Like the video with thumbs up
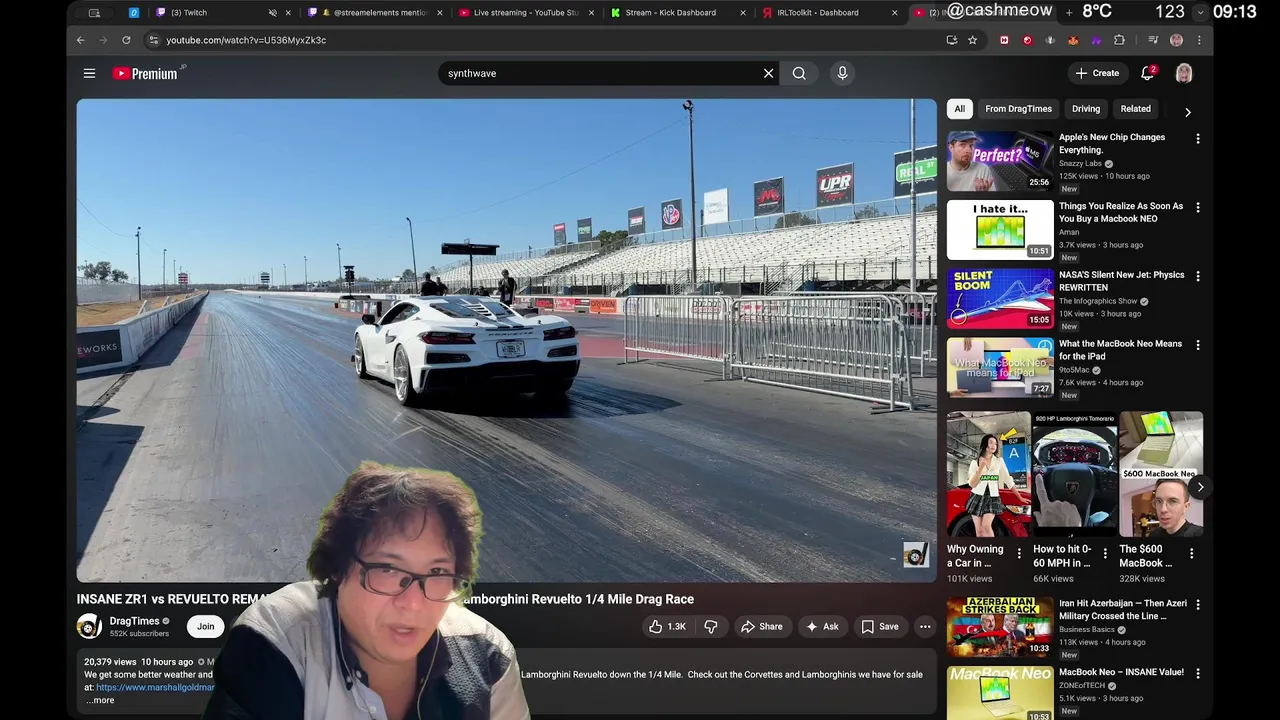The width and height of the screenshot is (1280, 720). (667, 627)
